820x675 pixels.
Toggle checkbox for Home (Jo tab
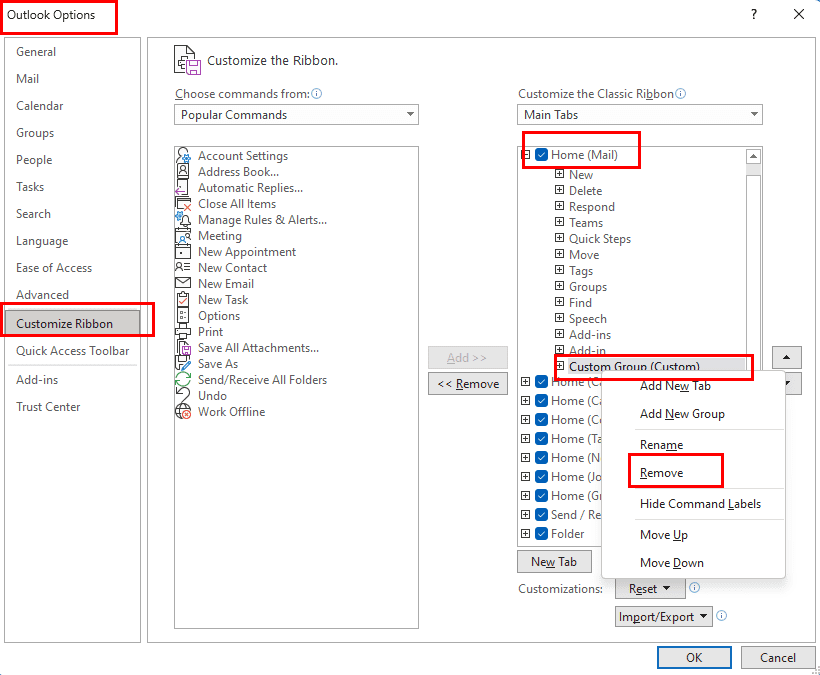[541, 477]
